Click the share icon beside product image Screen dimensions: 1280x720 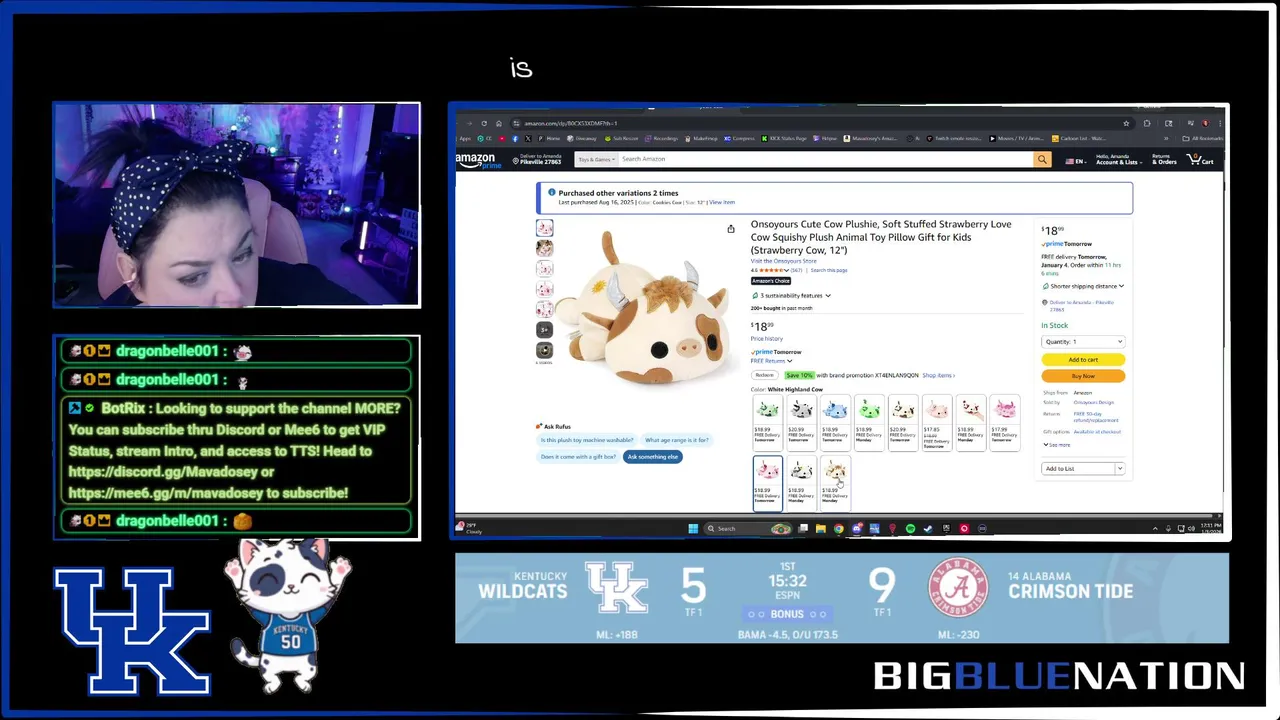click(731, 229)
